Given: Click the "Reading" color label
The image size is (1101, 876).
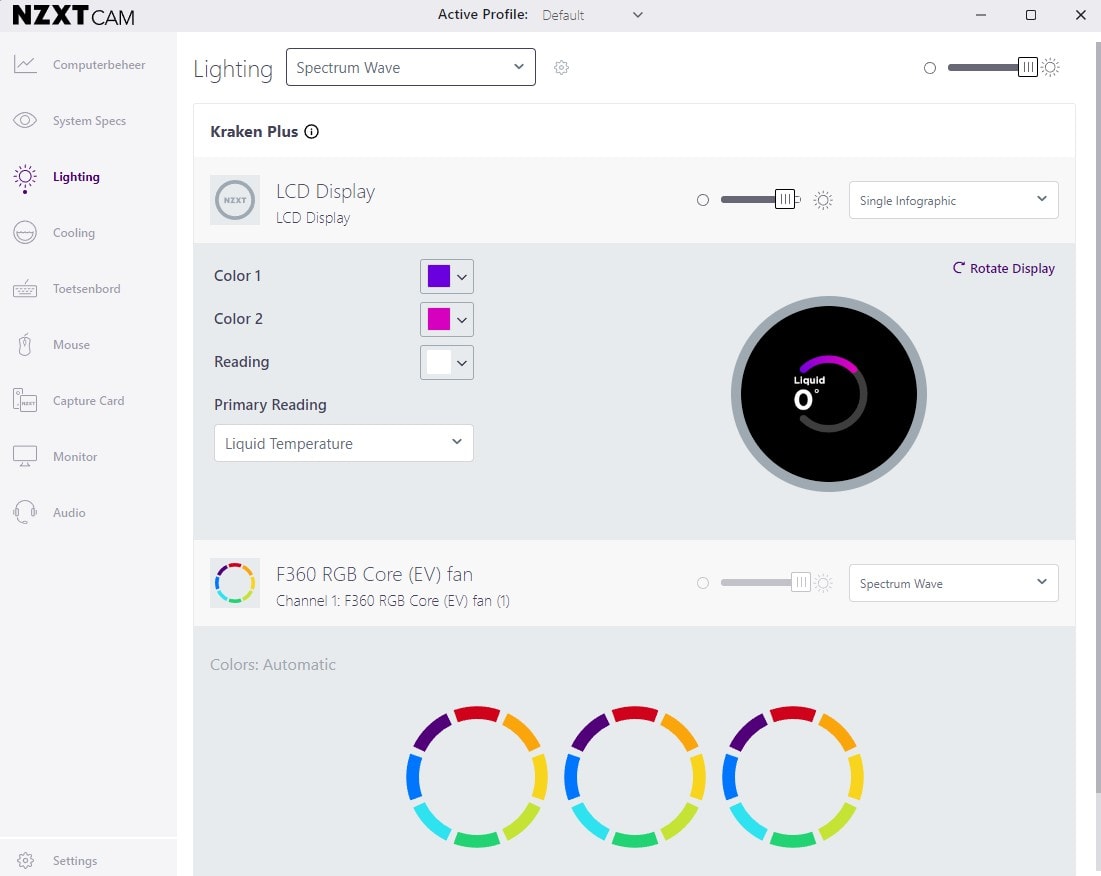Looking at the screenshot, I should [x=242, y=362].
